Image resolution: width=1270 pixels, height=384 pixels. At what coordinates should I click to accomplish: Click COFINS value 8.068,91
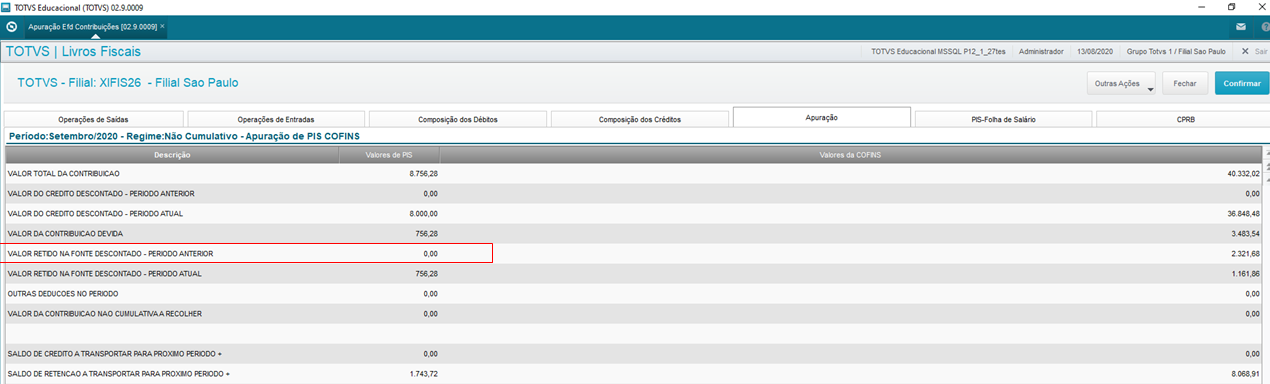click(x=1245, y=374)
